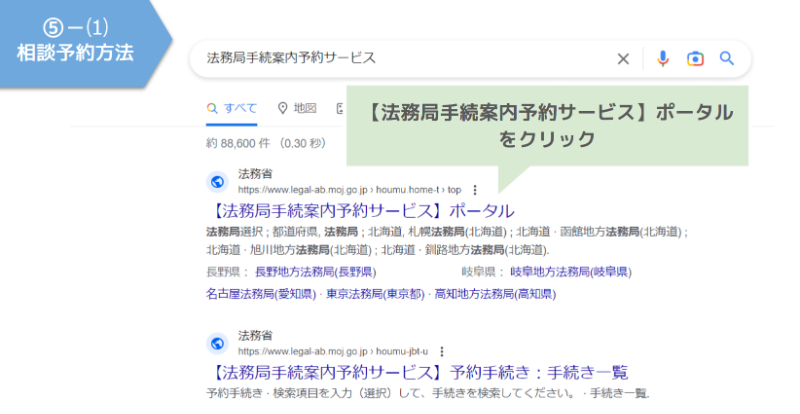Open image search with camera icon
800x414 pixels.
pos(695,59)
